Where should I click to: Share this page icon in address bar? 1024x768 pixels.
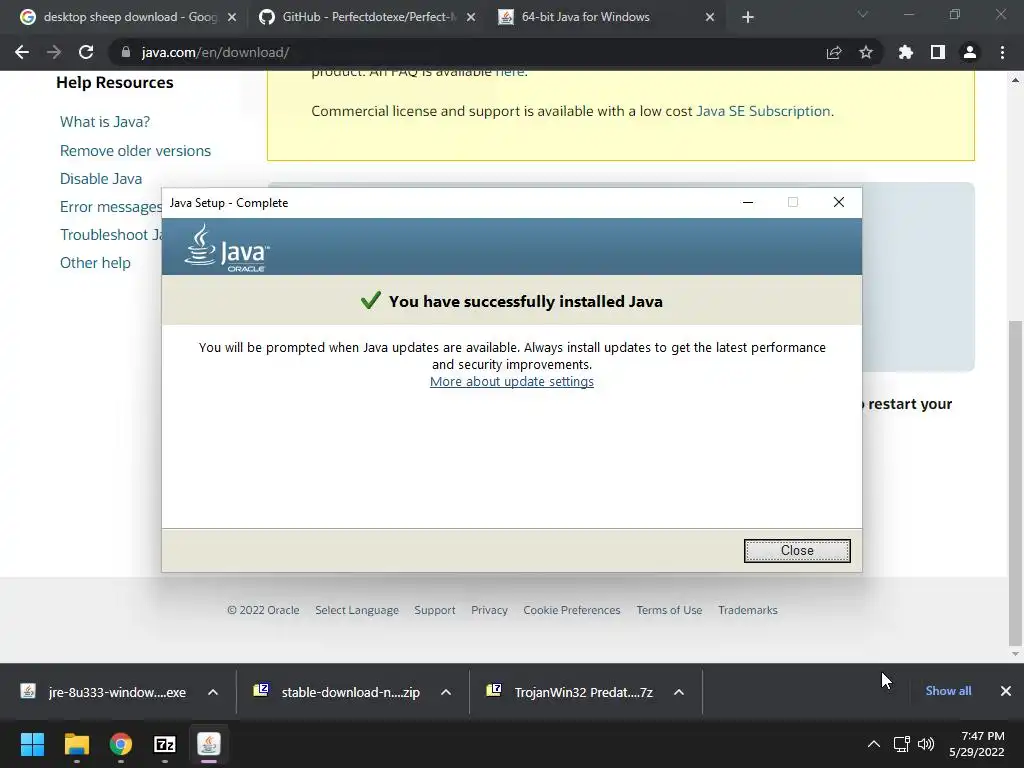834,52
